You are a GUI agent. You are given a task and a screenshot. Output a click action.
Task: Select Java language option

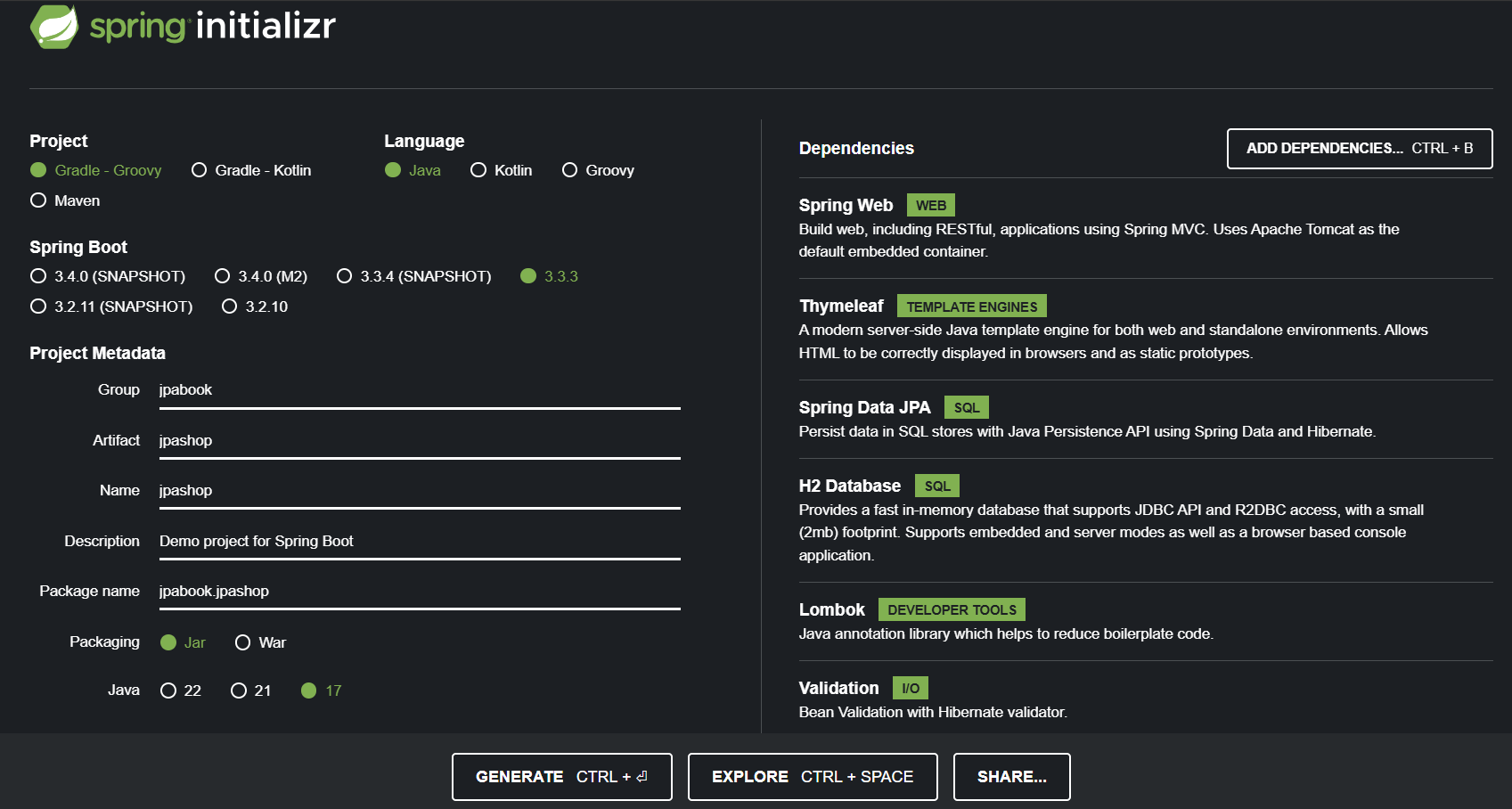413,170
